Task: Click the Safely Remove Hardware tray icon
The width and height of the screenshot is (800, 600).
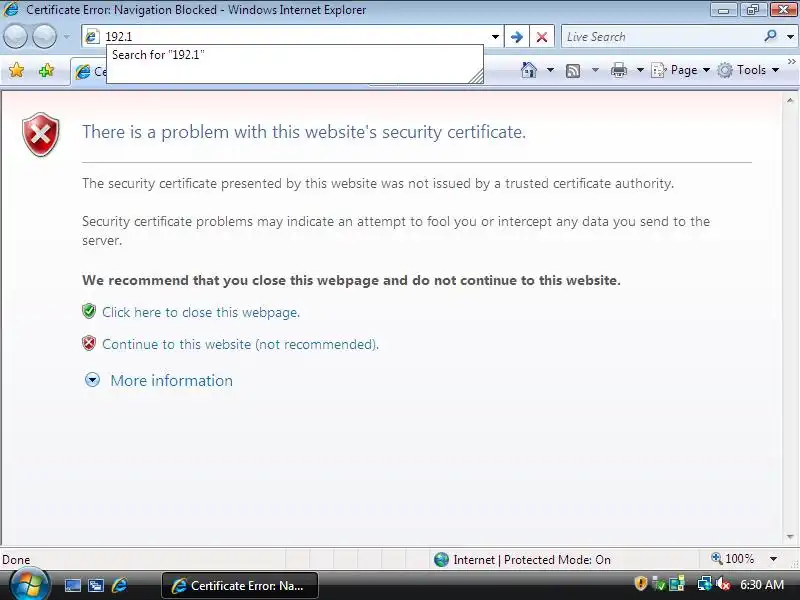Action: pyautogui.click(x=659, y=583)
